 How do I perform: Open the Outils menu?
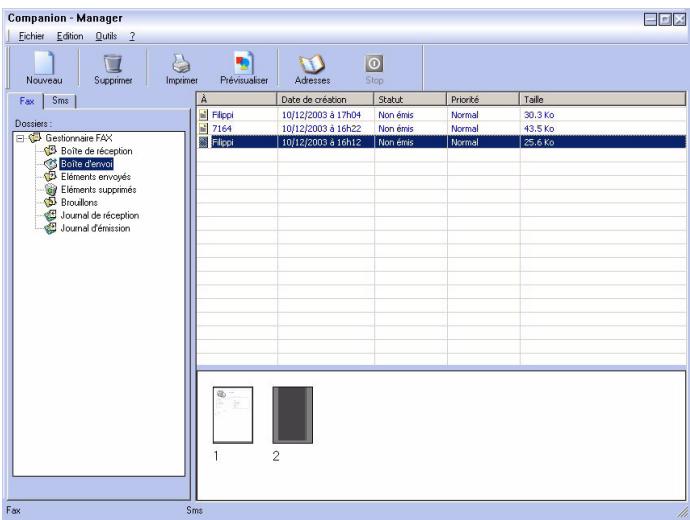pyautogui.click(x=106, y=36)
